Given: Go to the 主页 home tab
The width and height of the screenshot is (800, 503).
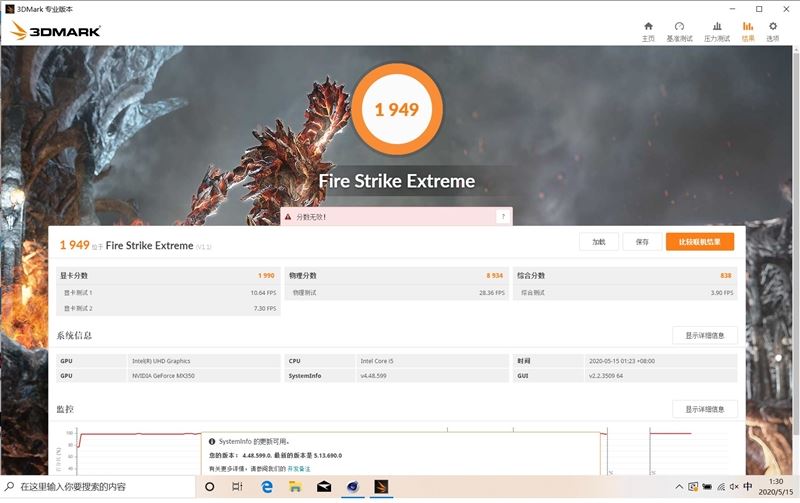Looking at the screenshot, I should (x=648, y=32).
